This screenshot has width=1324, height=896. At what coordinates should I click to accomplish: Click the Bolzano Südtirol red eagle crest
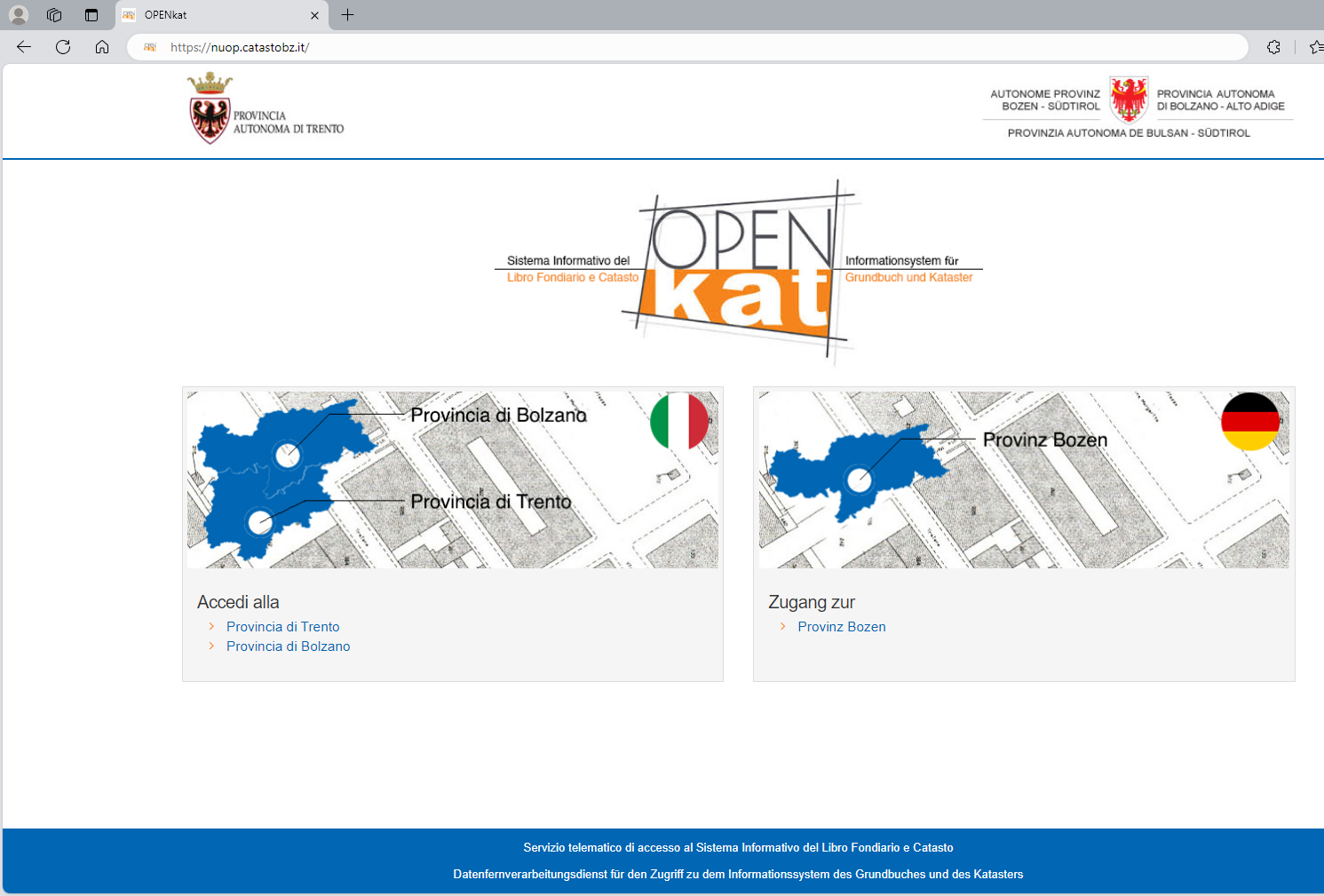(x=1129, y=99)
